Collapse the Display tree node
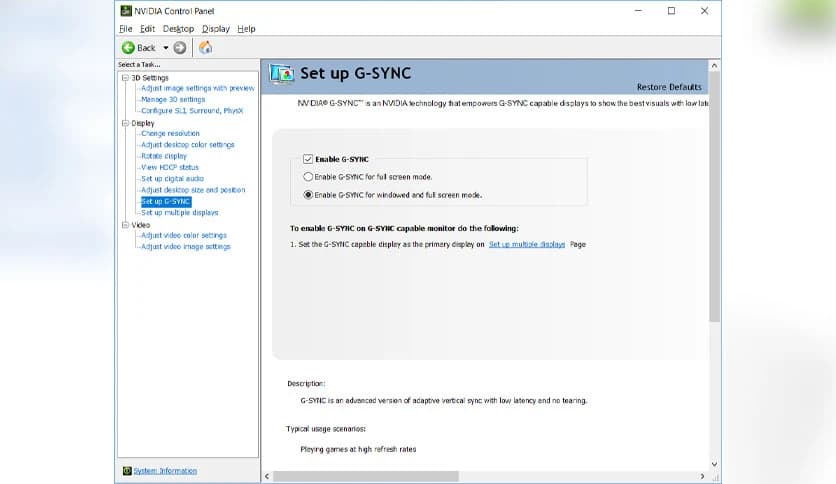 pyautogui.click(x=125, y=123)
